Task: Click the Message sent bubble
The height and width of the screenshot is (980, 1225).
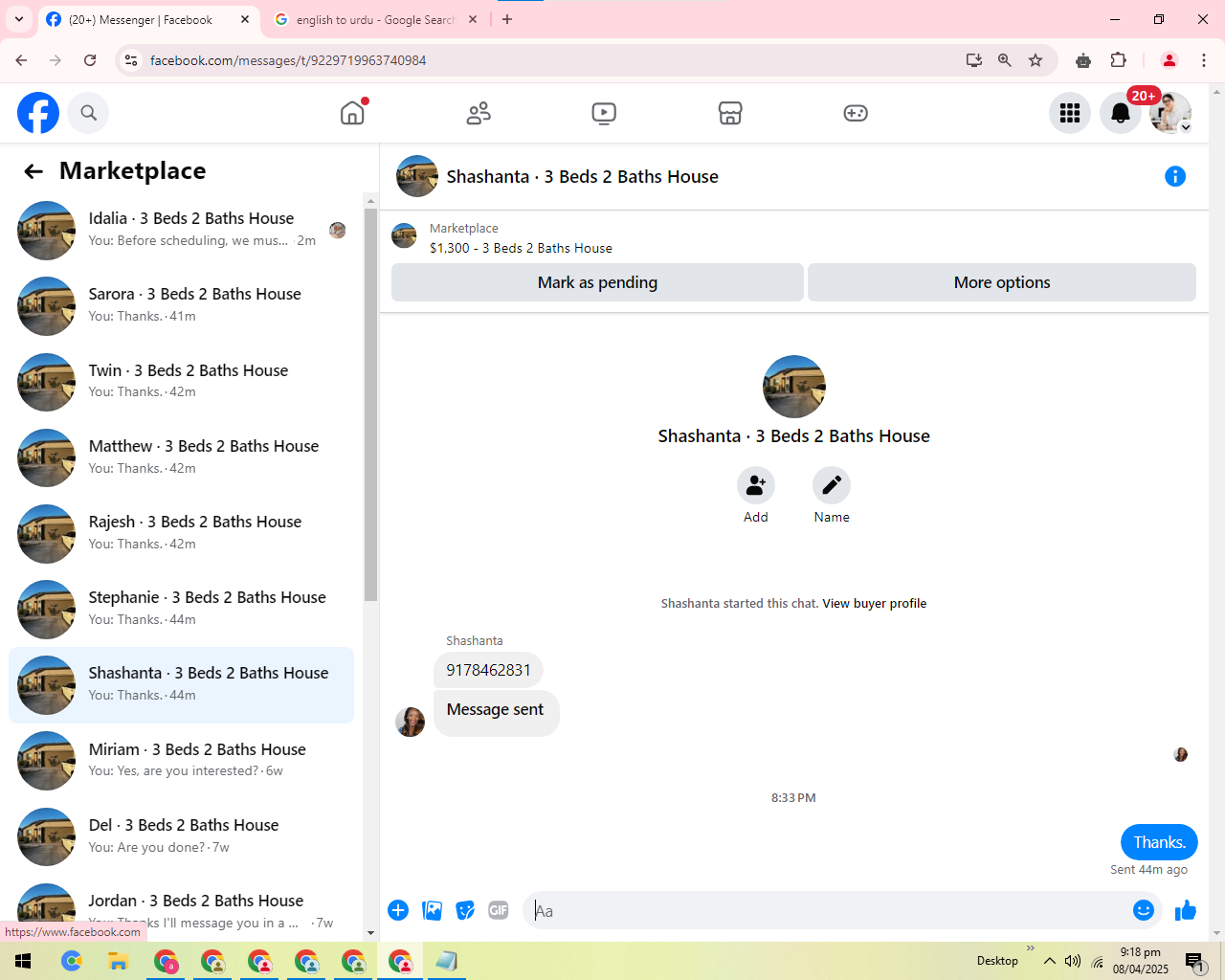Action: [496, 713]
